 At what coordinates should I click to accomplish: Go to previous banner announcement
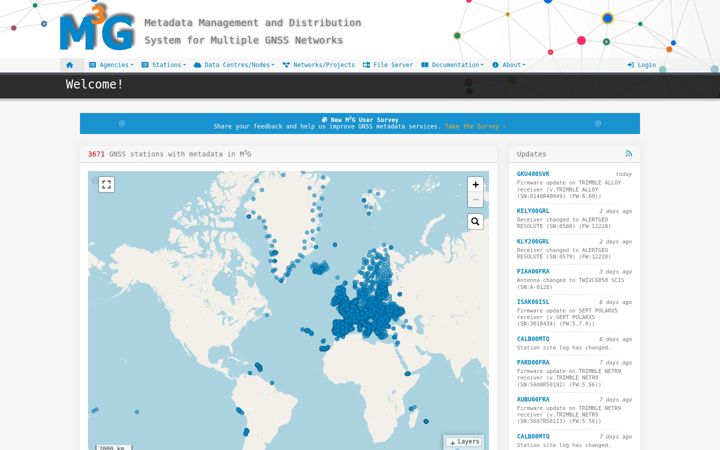point(122,124)
